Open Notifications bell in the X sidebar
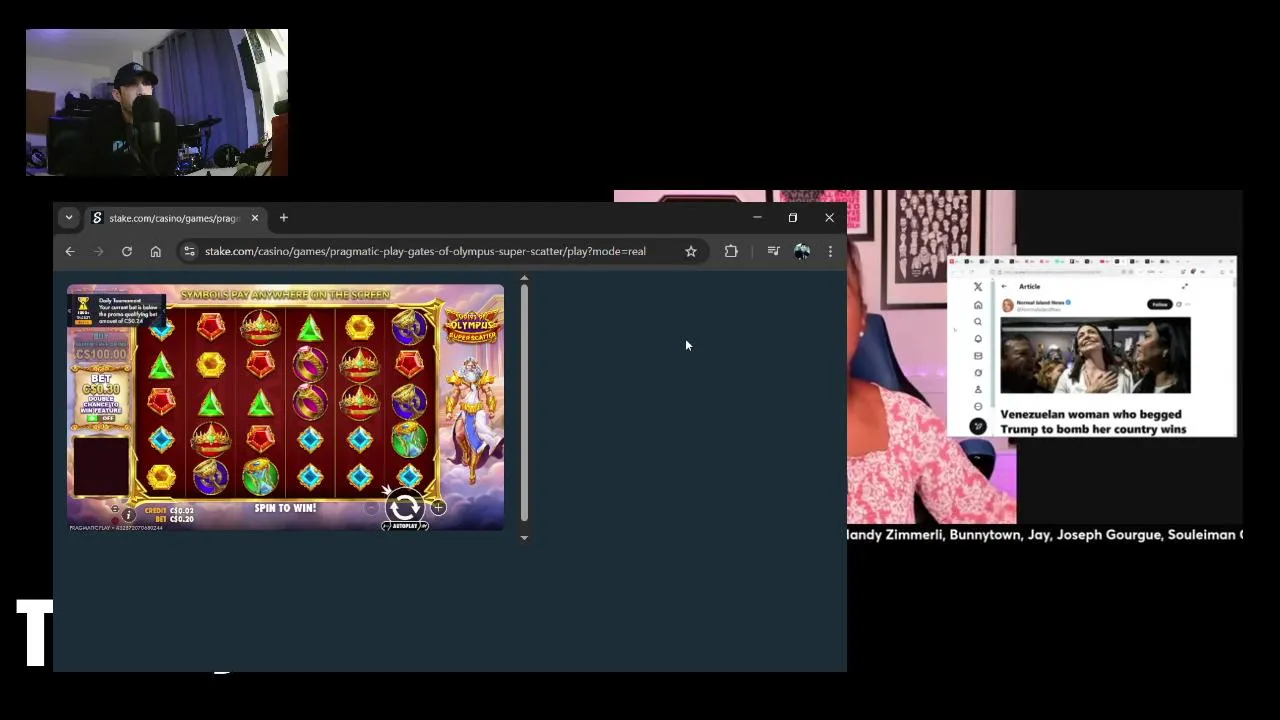Image resolution: width=1280 pixels, height=720 pixels. coord(978,339)
